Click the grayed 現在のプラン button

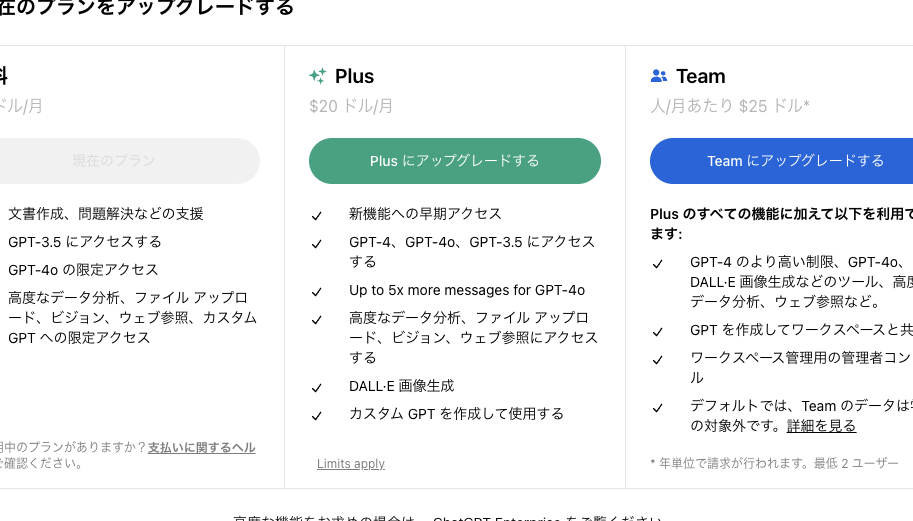(128, 161)
